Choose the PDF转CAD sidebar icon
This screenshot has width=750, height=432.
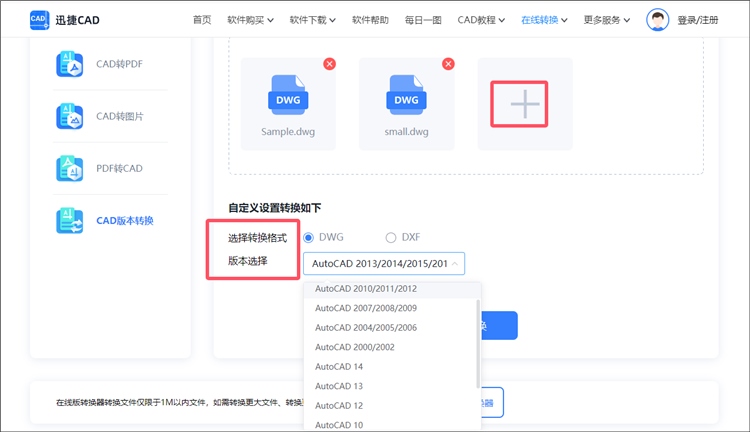click(x=70, y=168)
